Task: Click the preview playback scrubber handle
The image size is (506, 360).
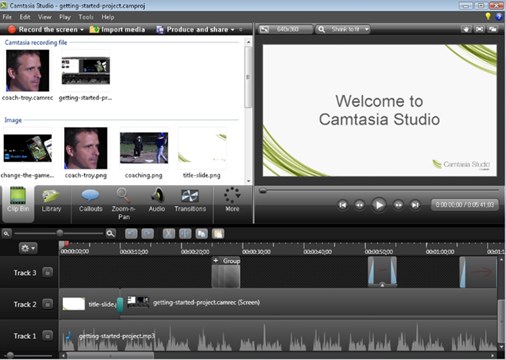Action: click(263, 190)
